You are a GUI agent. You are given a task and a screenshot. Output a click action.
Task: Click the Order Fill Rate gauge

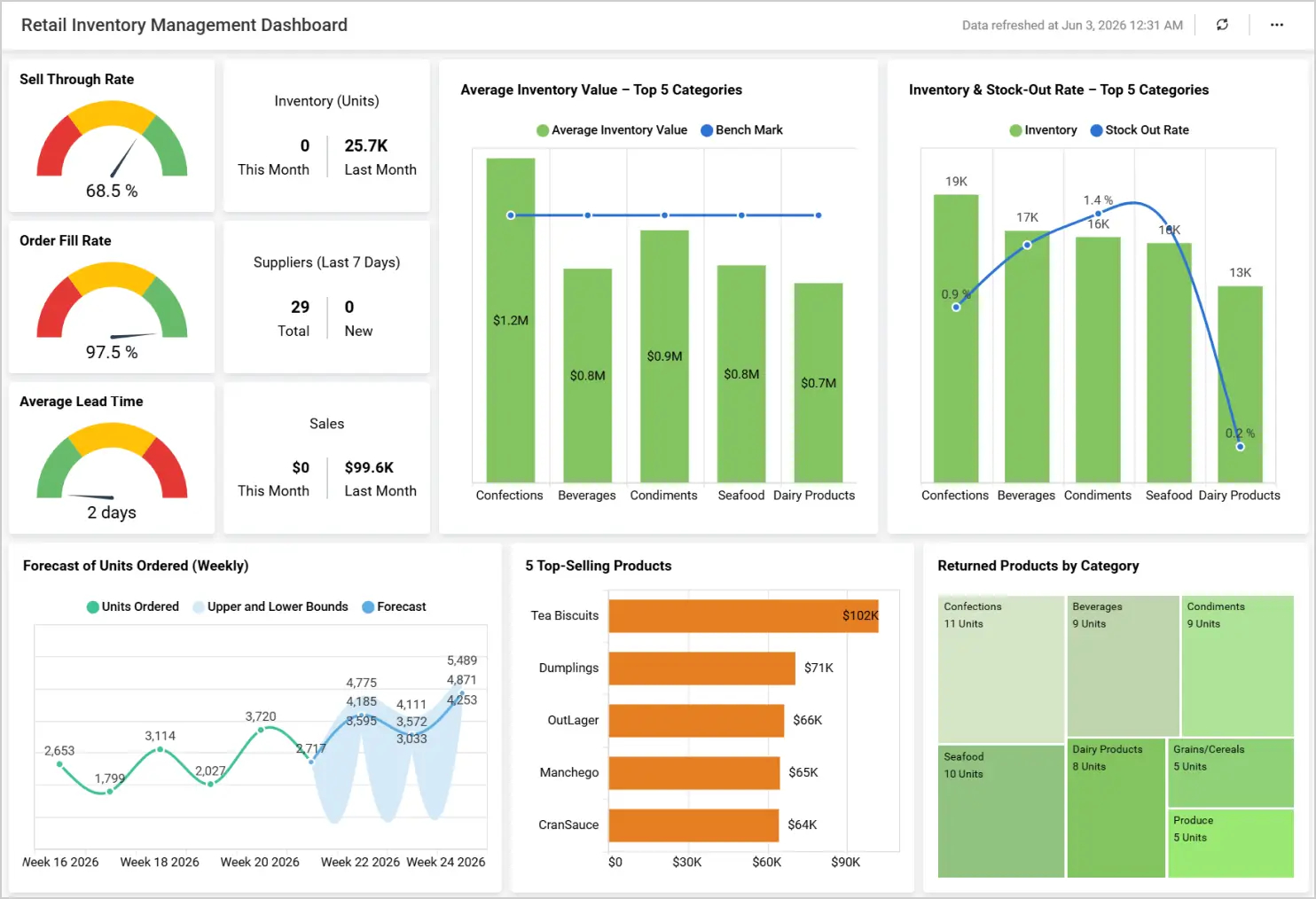coord(112,301)
